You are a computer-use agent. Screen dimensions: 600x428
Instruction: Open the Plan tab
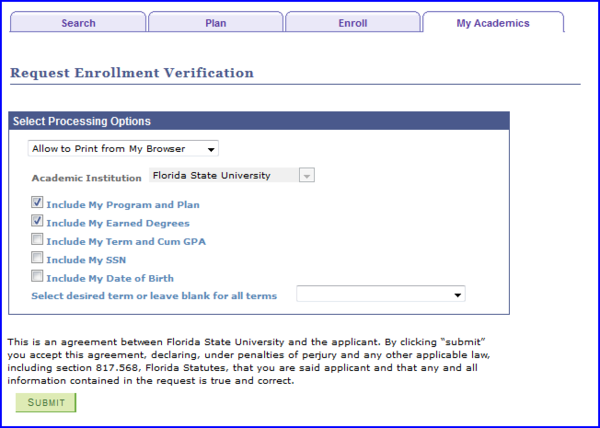click(x=215, y=23)
